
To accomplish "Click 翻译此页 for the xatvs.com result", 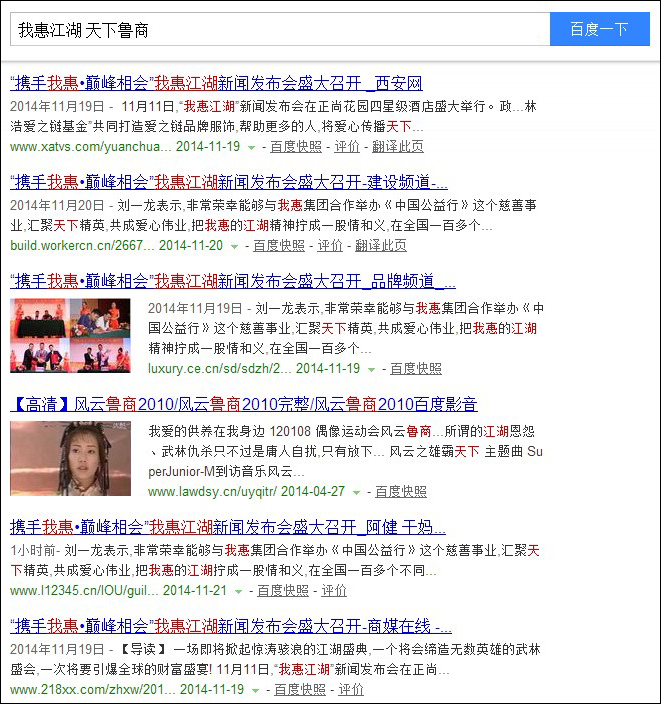I will 398,147.
